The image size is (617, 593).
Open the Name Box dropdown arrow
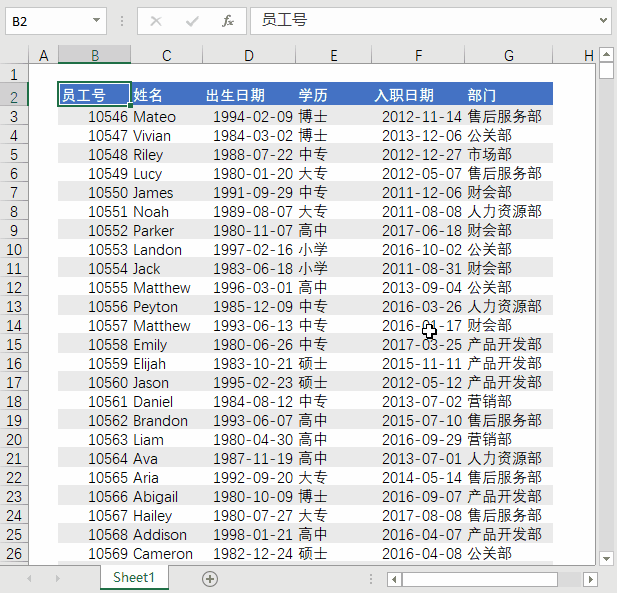click(x=96, y=21)
